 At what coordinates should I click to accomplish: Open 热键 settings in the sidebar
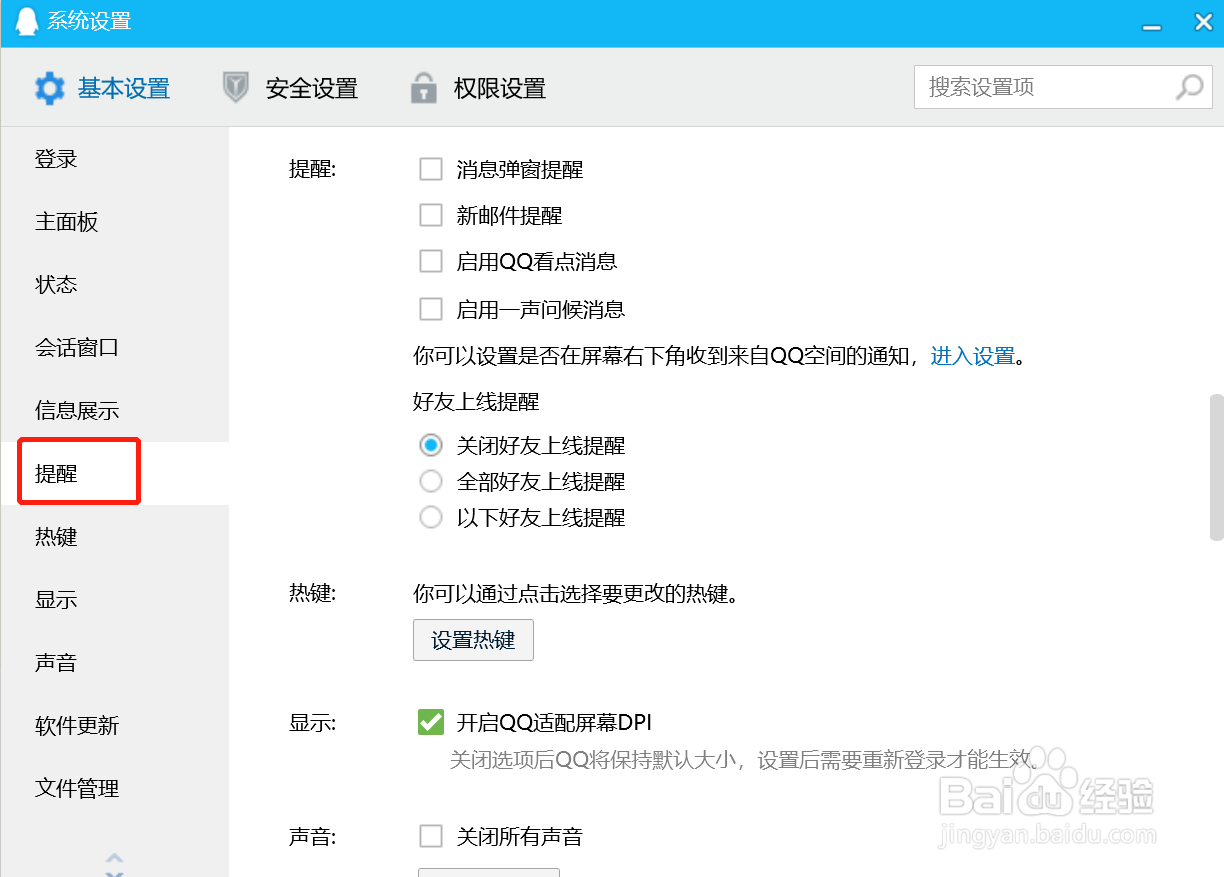click(x=57, y=537)
